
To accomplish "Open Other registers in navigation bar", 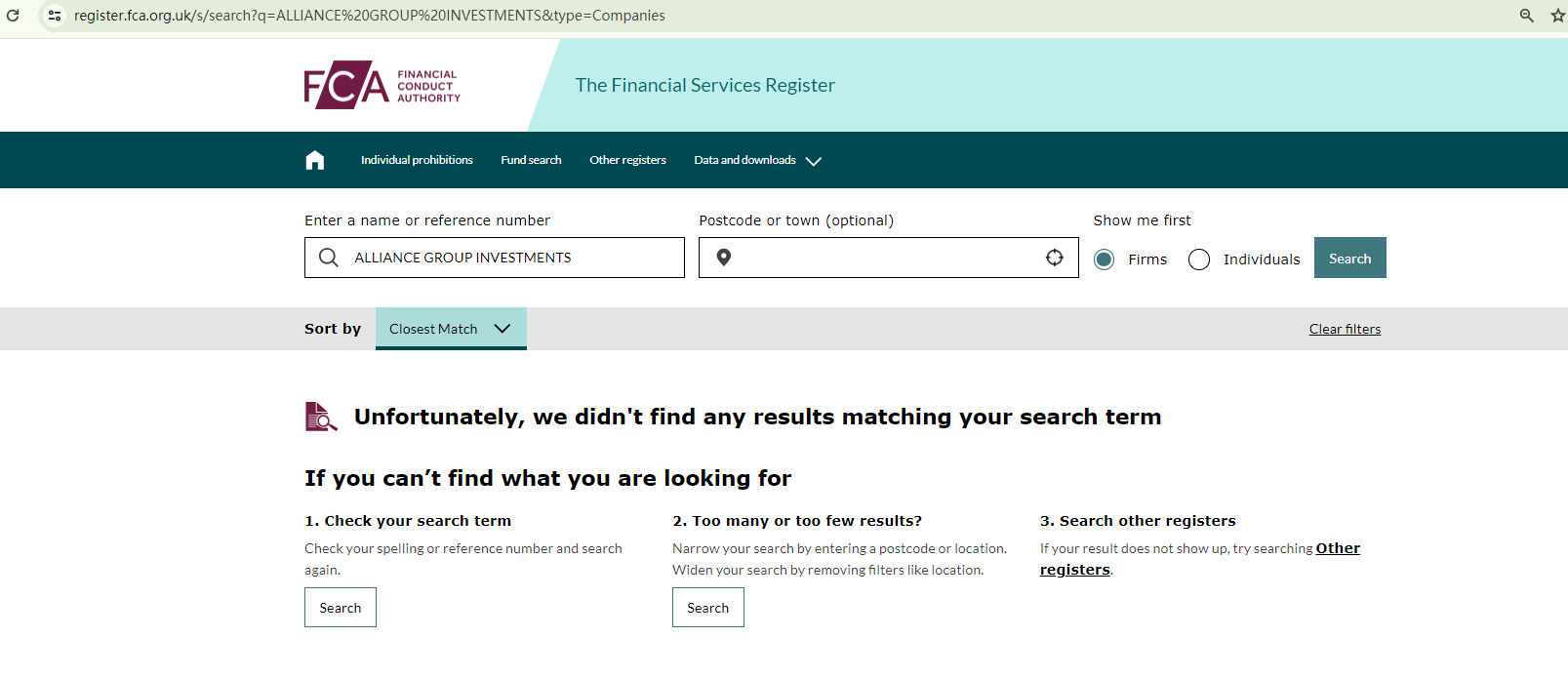I will [627, 160].
